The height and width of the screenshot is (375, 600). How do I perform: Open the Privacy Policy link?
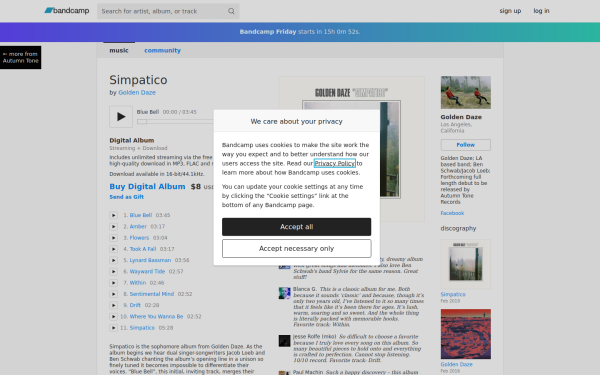point(335,163)
